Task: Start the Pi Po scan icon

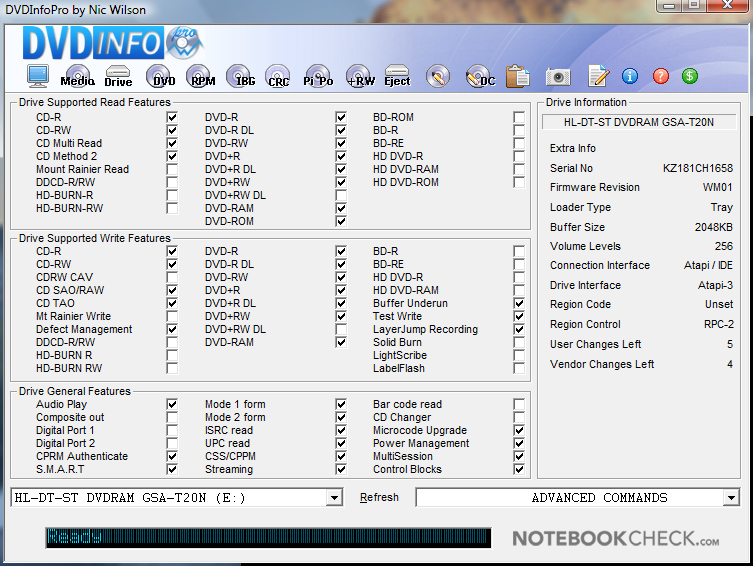Action: (x=318, y=76)
